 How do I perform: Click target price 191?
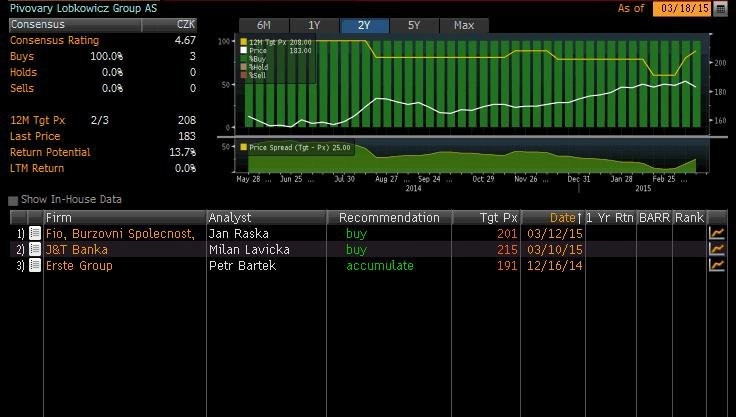point(507,265)
